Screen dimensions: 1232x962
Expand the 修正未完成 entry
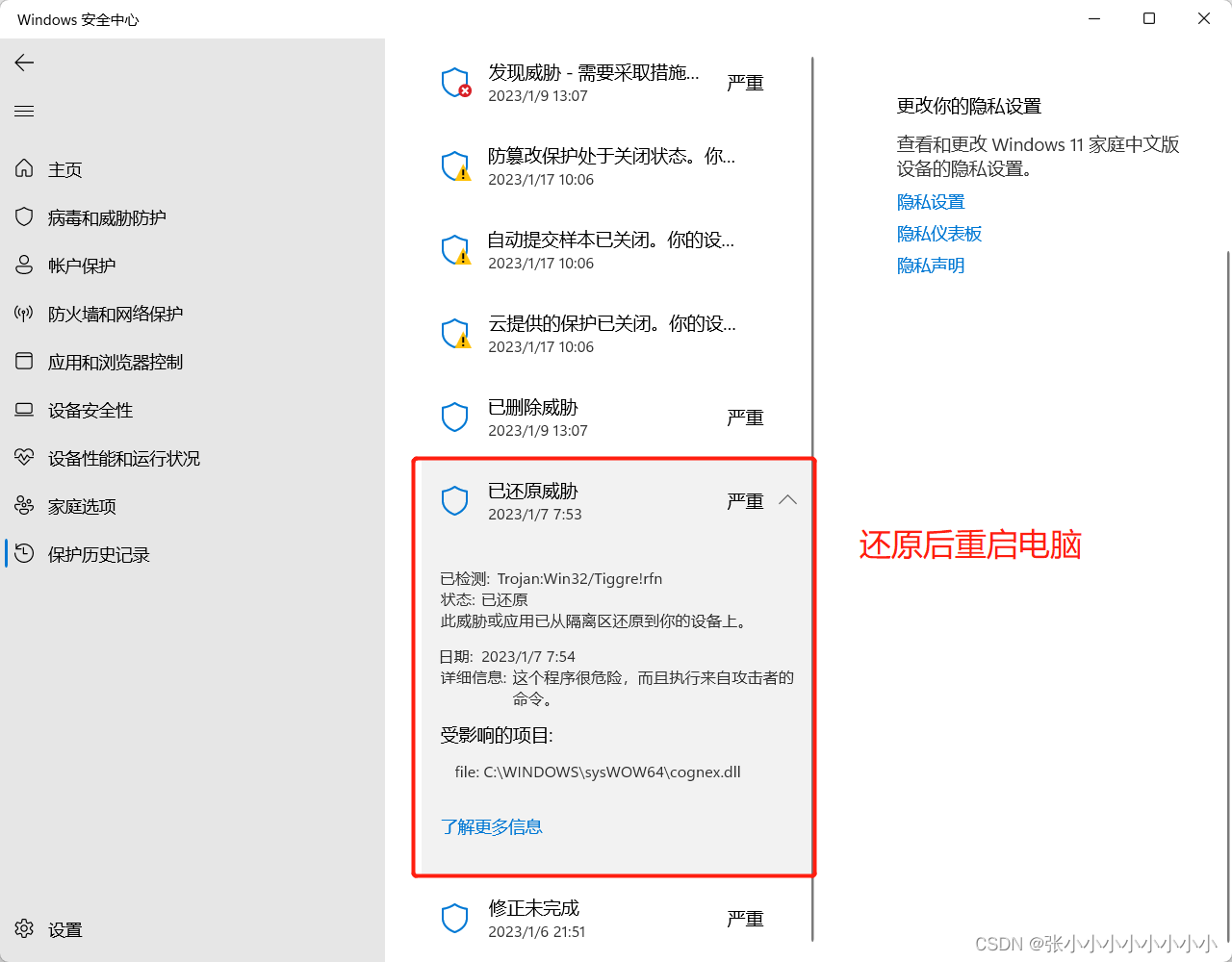click(x=612, y=919)
